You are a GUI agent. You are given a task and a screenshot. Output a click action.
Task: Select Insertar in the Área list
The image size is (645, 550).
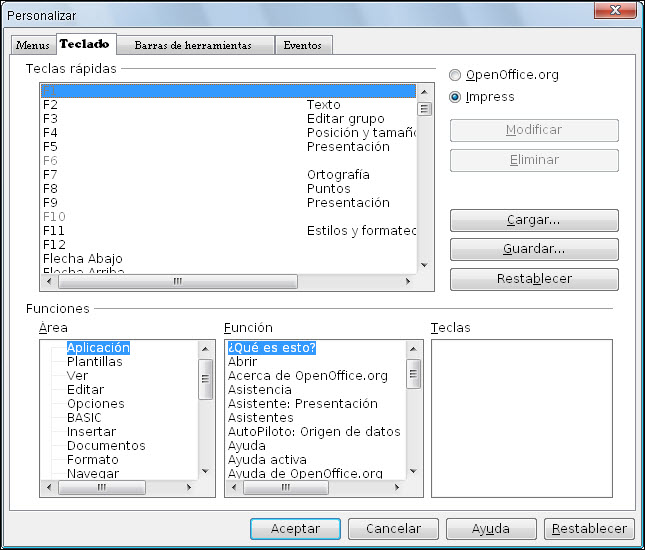pos(91,432)
